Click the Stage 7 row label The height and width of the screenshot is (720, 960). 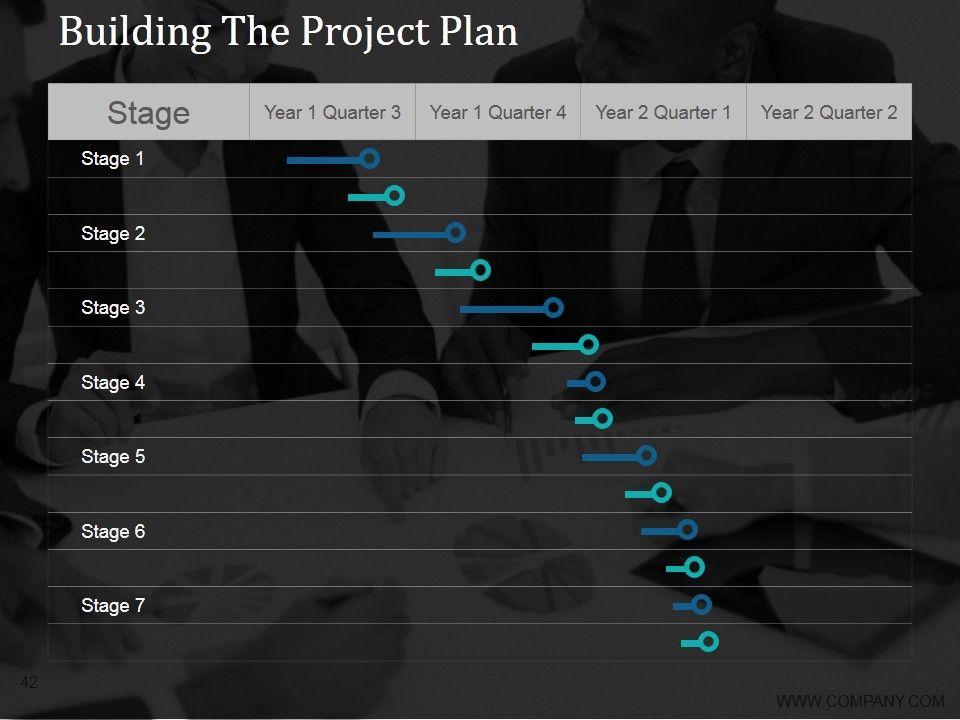click(113, 605)
